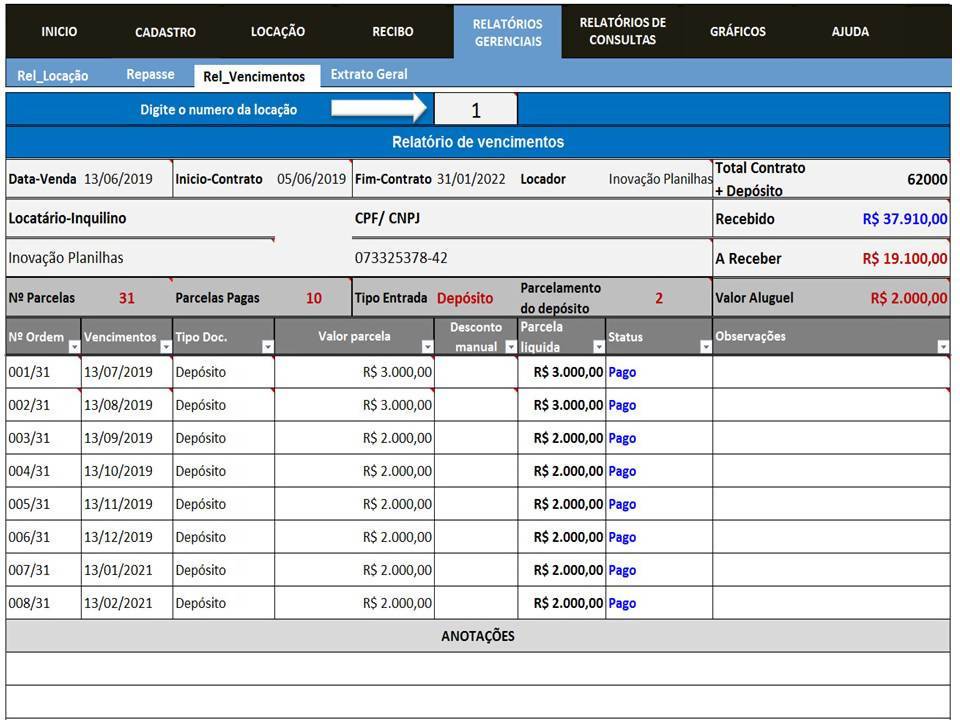Switch to the GRÁFICOS section
Viewport: 960px width, 720px height.
pos(738,31)
